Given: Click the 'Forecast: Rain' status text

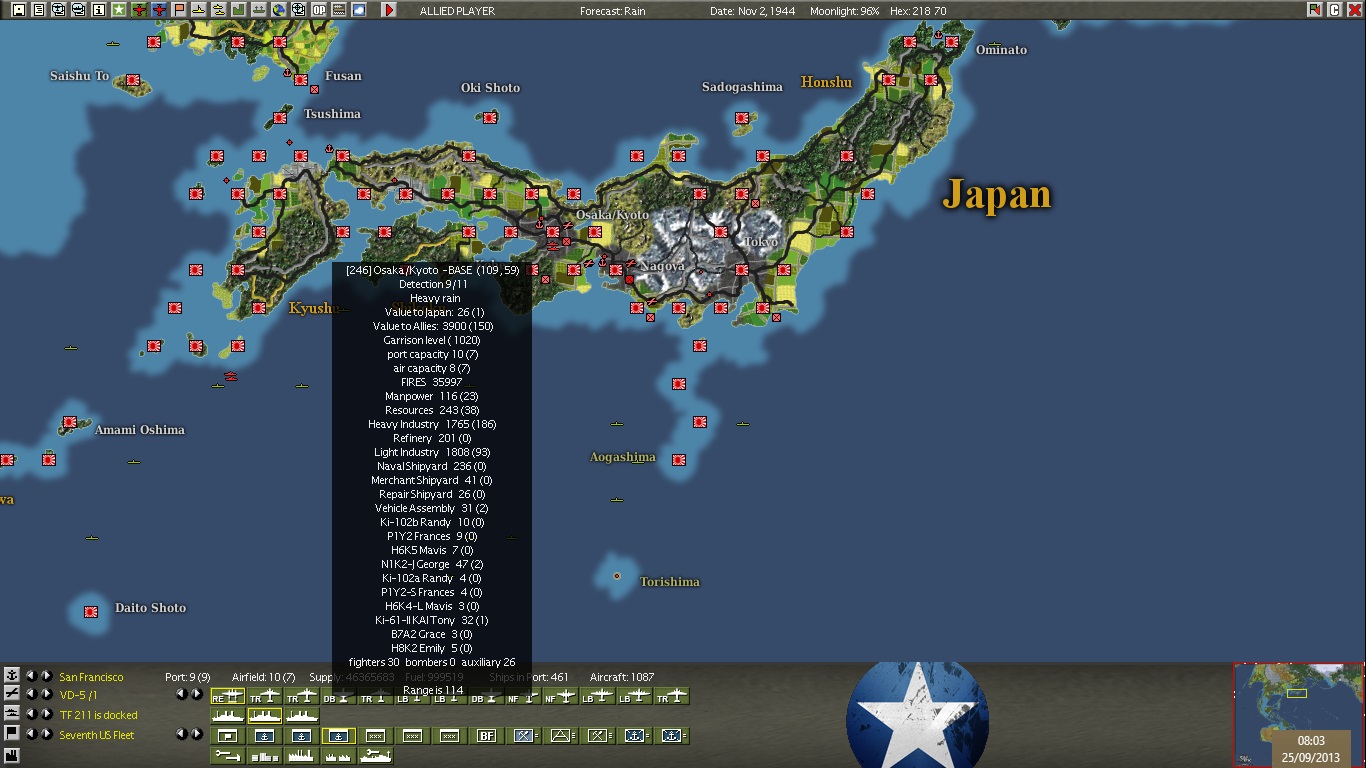Looking at the screenshot, I should pos(613,11).
